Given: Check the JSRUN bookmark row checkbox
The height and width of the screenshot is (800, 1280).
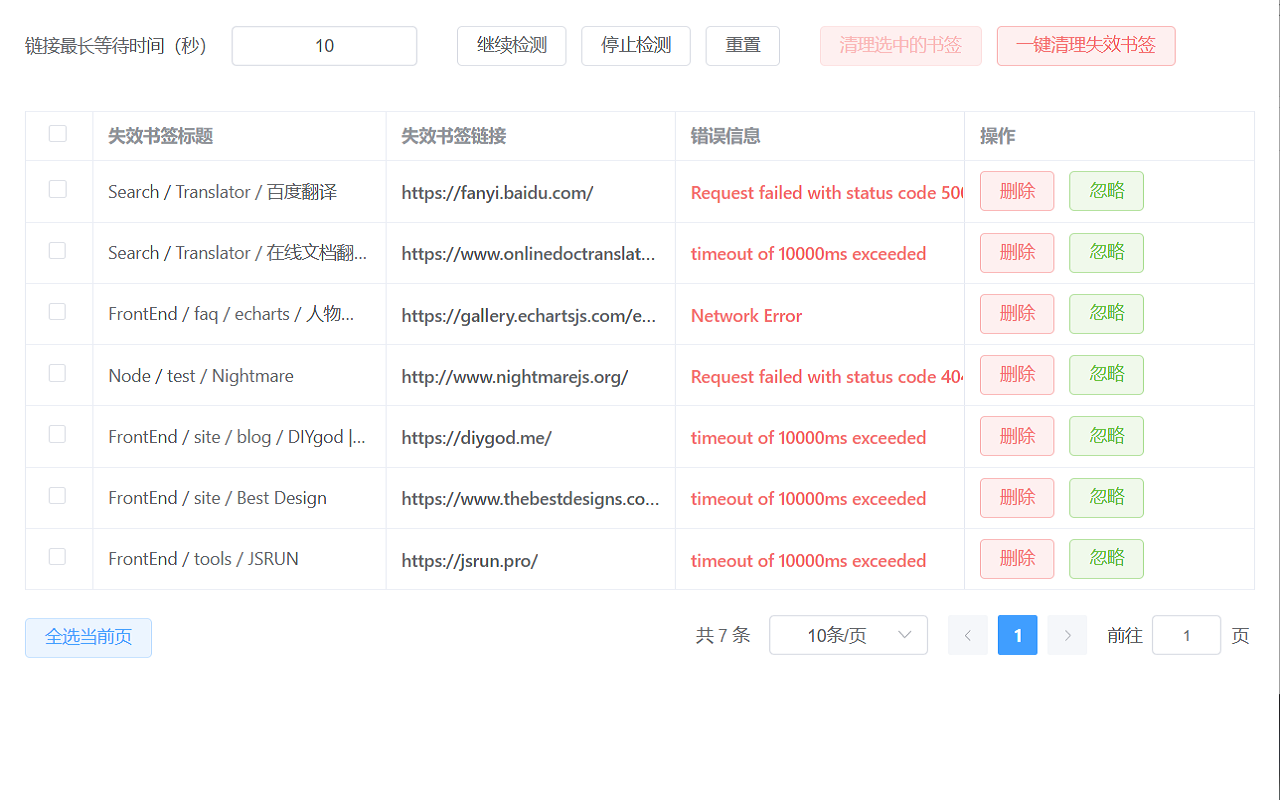Looking at the screenshot, I should pyautogui.click(x=58, y=557).
